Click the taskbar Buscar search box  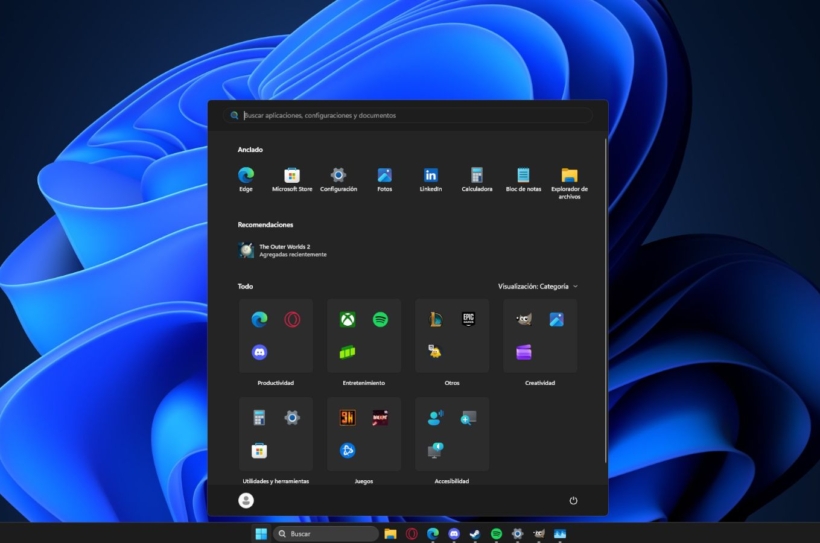[x=326, y=534]
